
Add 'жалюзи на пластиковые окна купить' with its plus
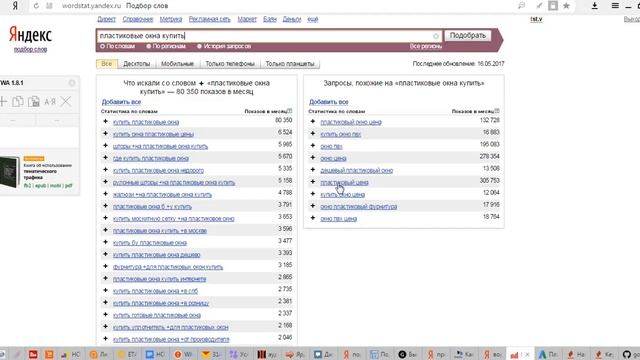click(106, 194)
